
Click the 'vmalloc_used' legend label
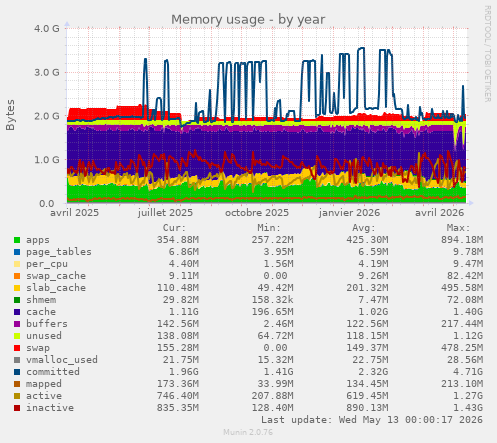[x=62, y=360]
